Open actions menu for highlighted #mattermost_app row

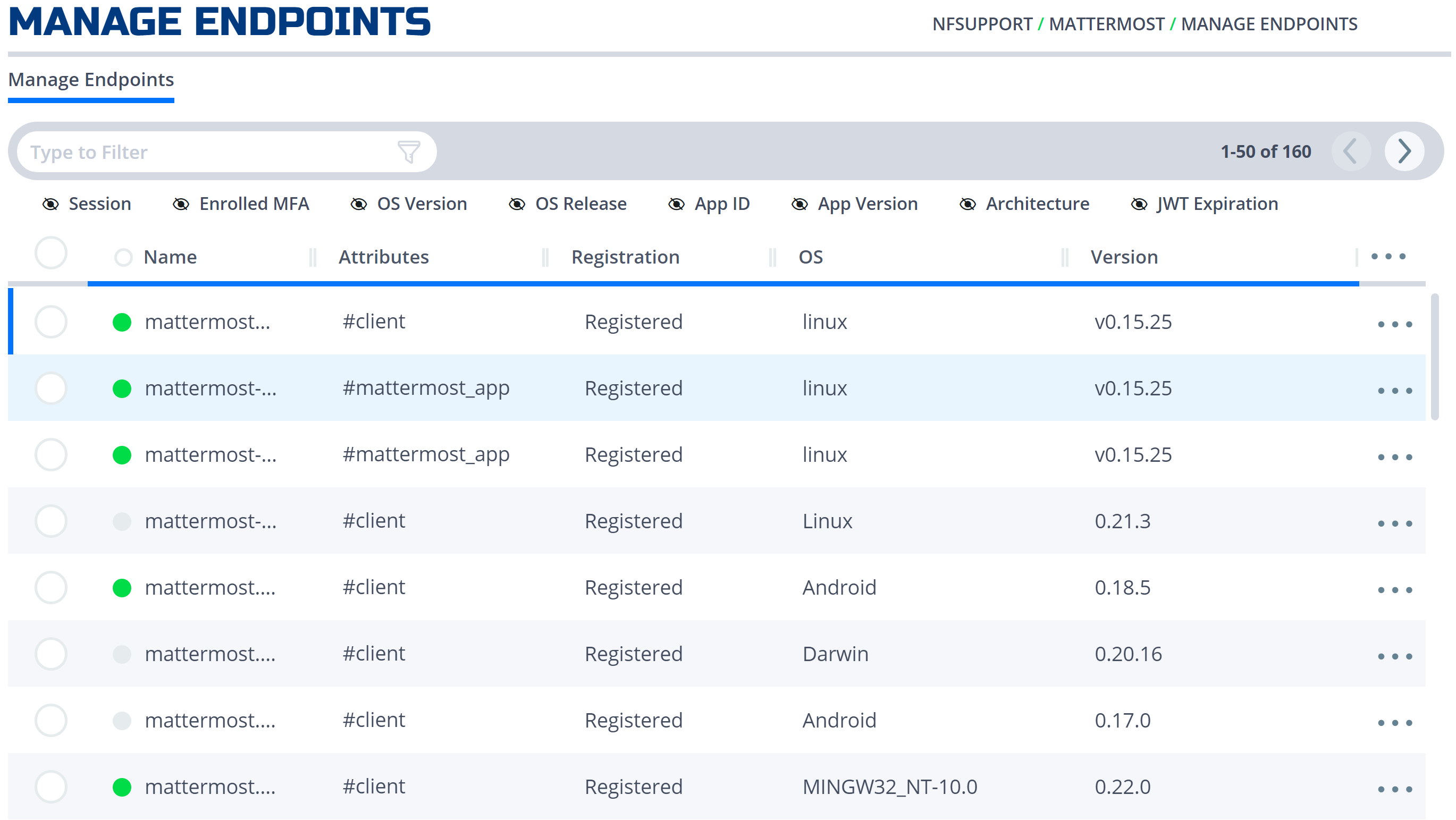tap(1394, 391)
